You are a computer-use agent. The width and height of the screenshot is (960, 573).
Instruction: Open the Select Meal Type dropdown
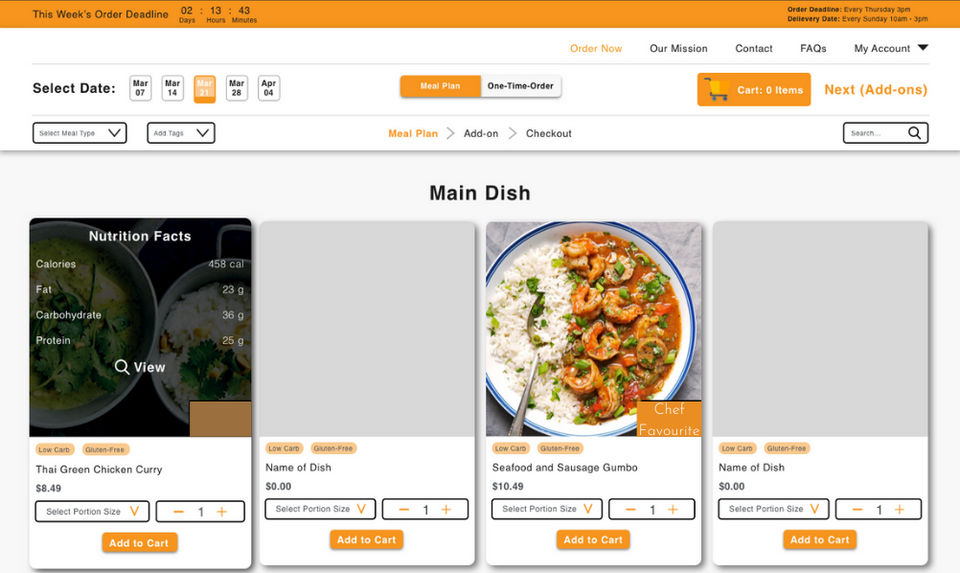tap(80, 133)
